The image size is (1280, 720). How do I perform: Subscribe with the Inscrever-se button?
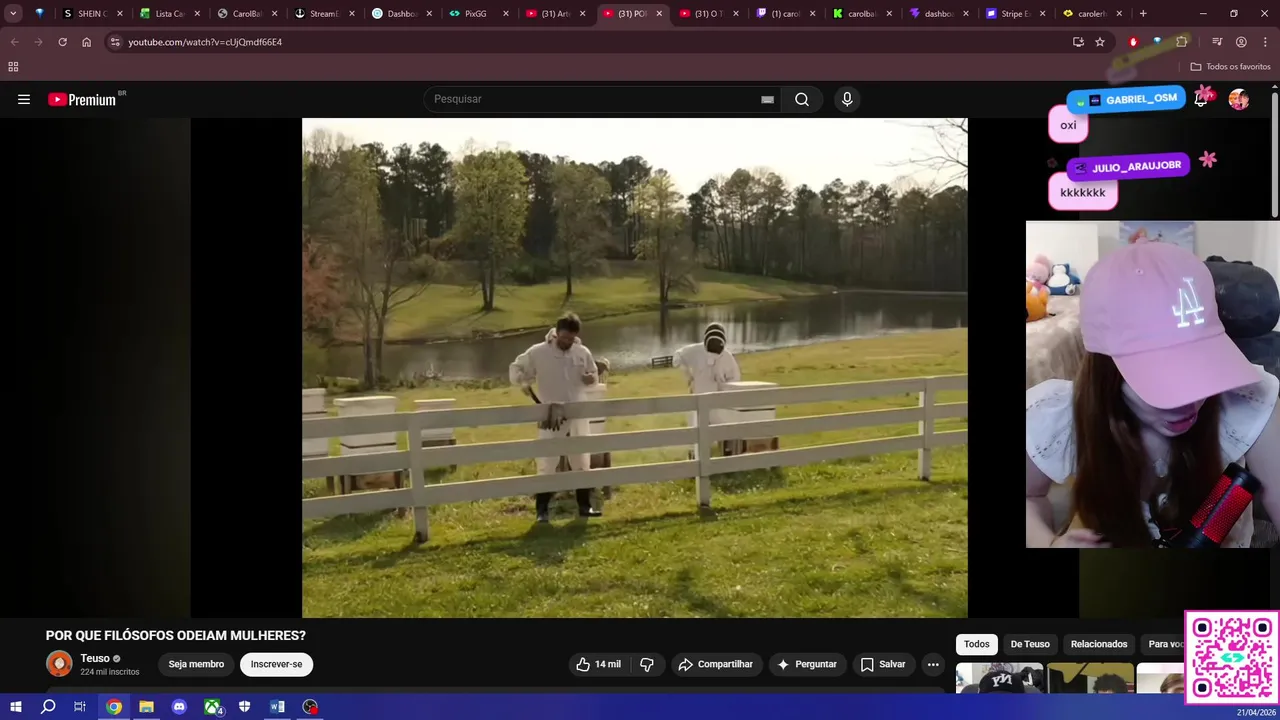tap(276, 664)
